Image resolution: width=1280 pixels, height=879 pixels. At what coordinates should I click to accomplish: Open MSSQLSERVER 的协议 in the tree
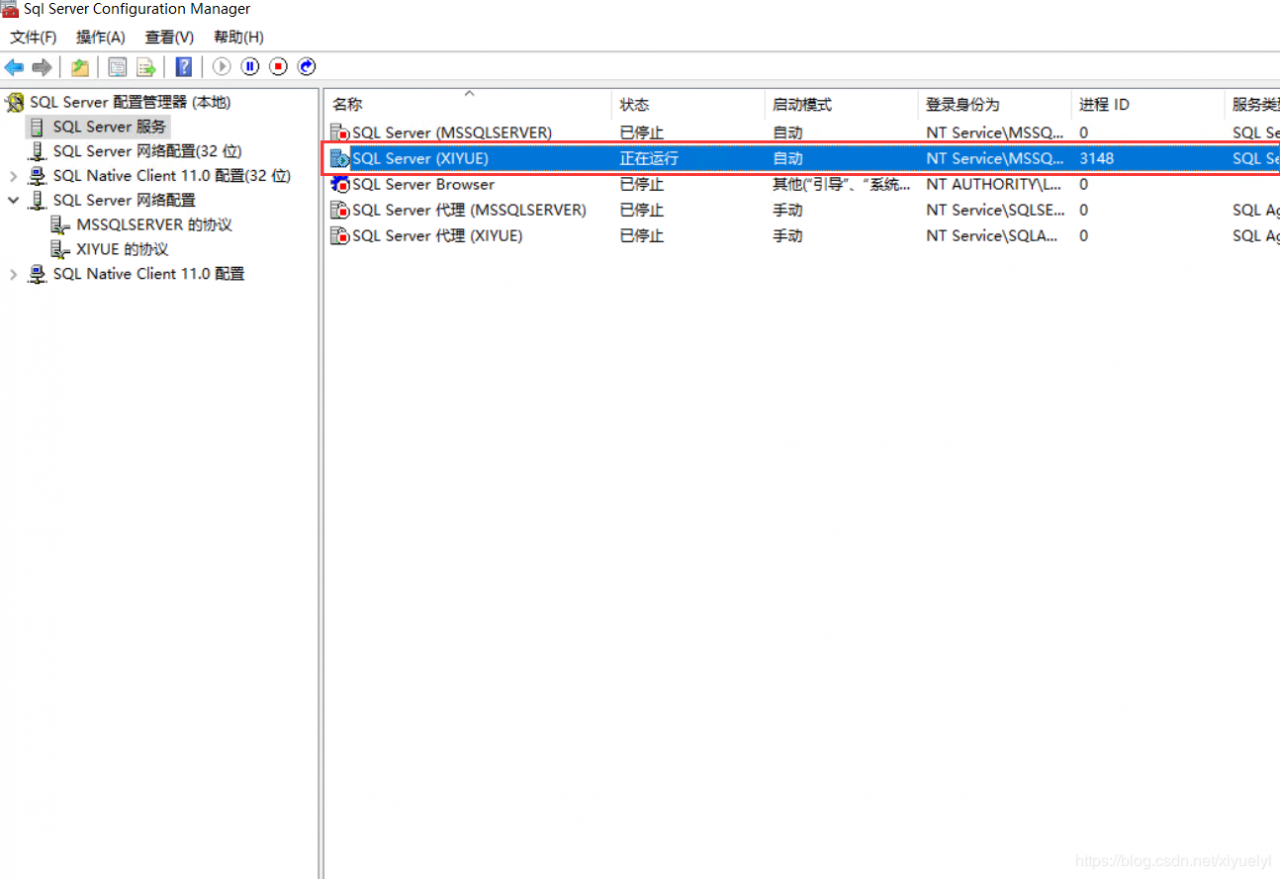click(x=154, y=225)
